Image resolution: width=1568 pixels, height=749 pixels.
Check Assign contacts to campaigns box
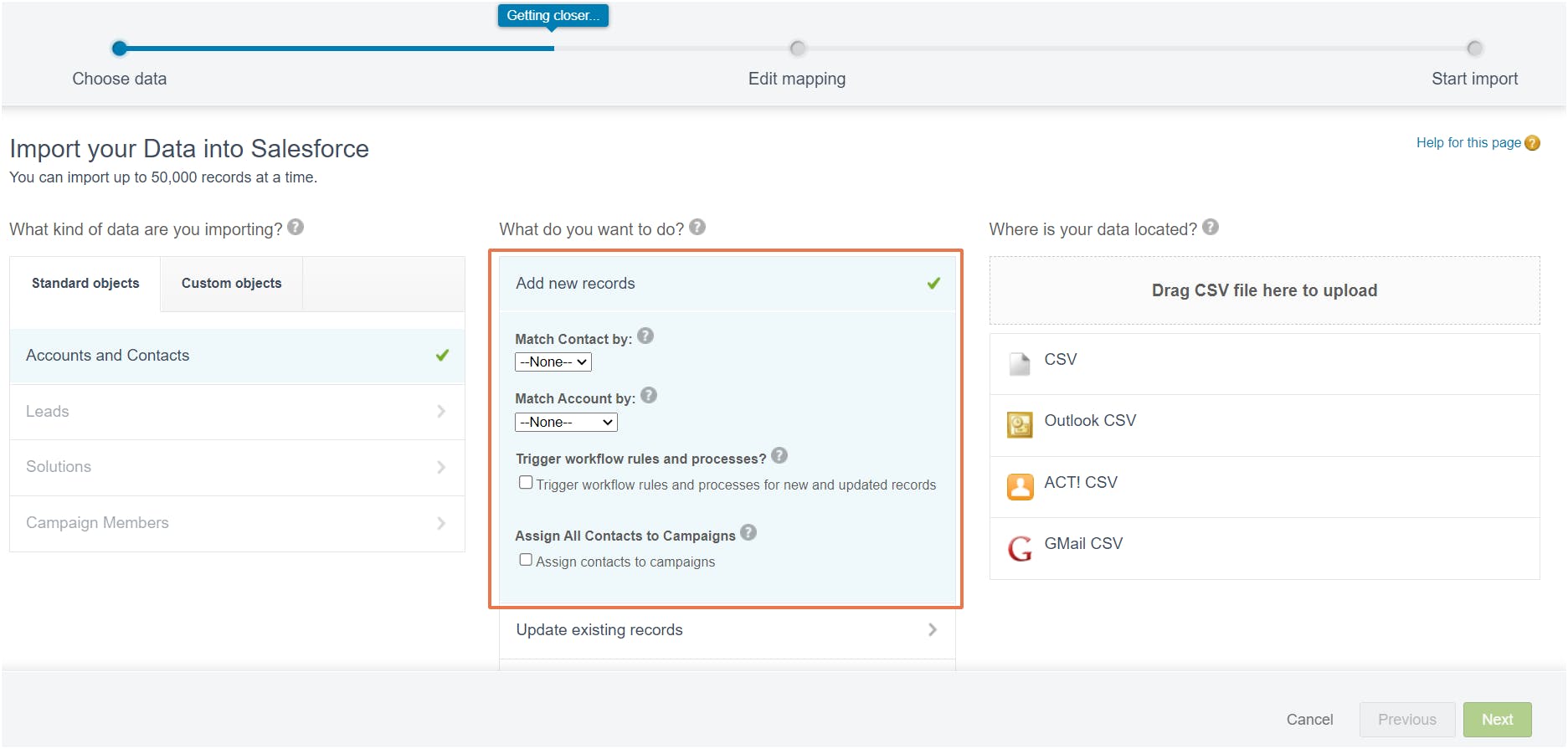526,559
